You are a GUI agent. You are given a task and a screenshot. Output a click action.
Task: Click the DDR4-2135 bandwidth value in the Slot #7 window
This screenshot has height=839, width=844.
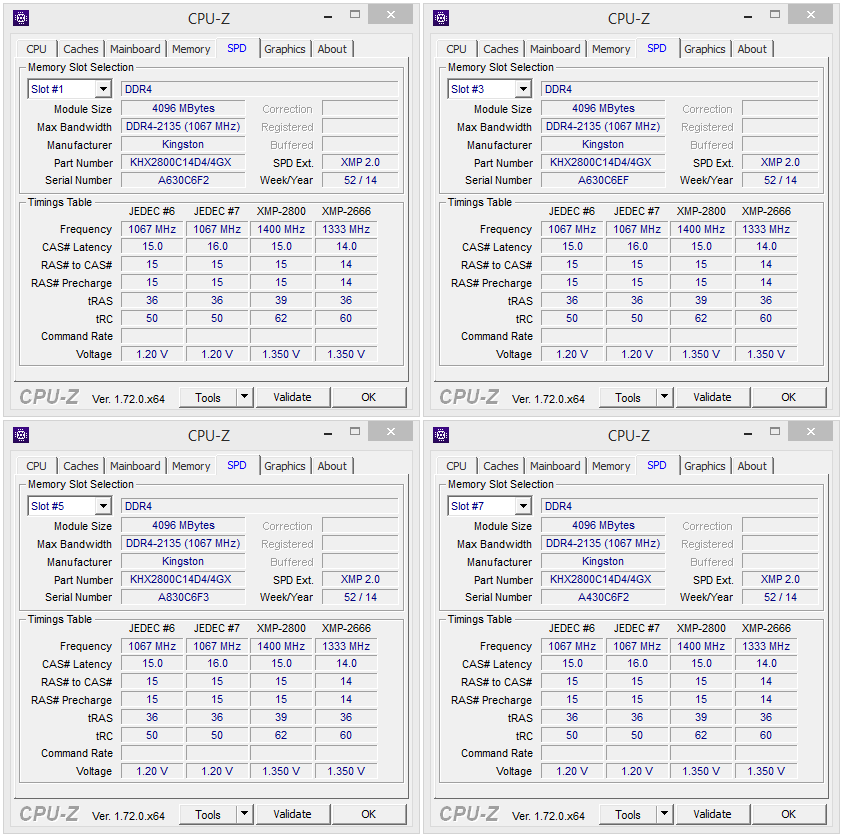pyautogui.click(x=603, y=544)
